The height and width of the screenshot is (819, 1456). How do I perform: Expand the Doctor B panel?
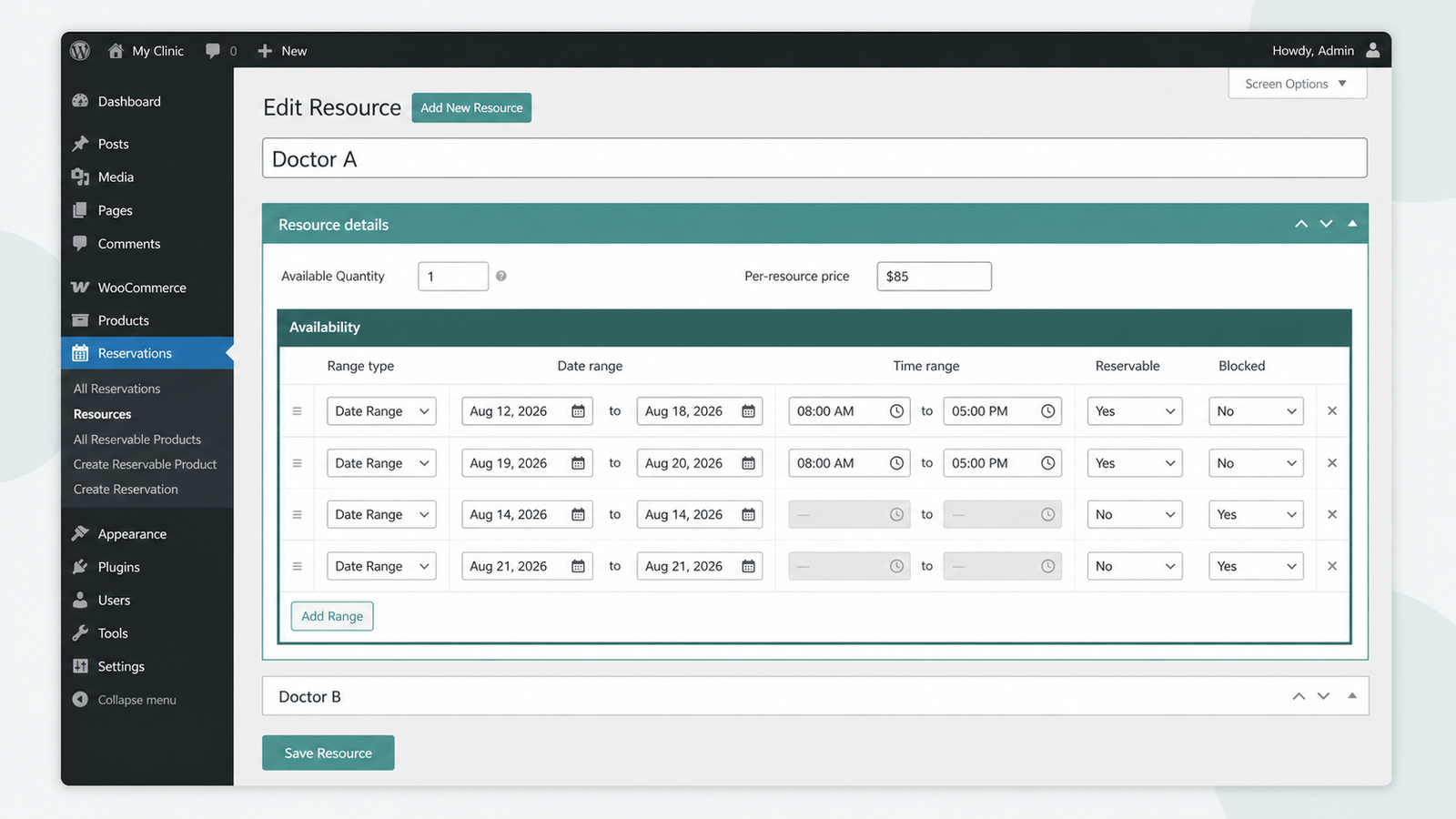click(1352, 696)
